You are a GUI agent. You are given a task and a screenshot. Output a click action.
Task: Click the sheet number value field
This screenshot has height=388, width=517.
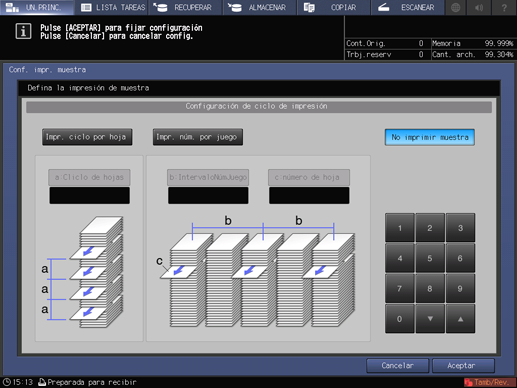[309, 195]
